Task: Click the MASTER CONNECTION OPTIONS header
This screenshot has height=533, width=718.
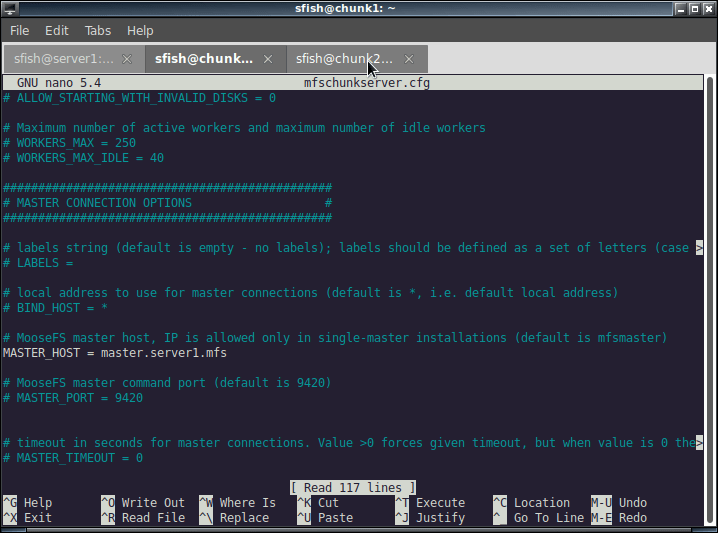Action: point(104,203)
